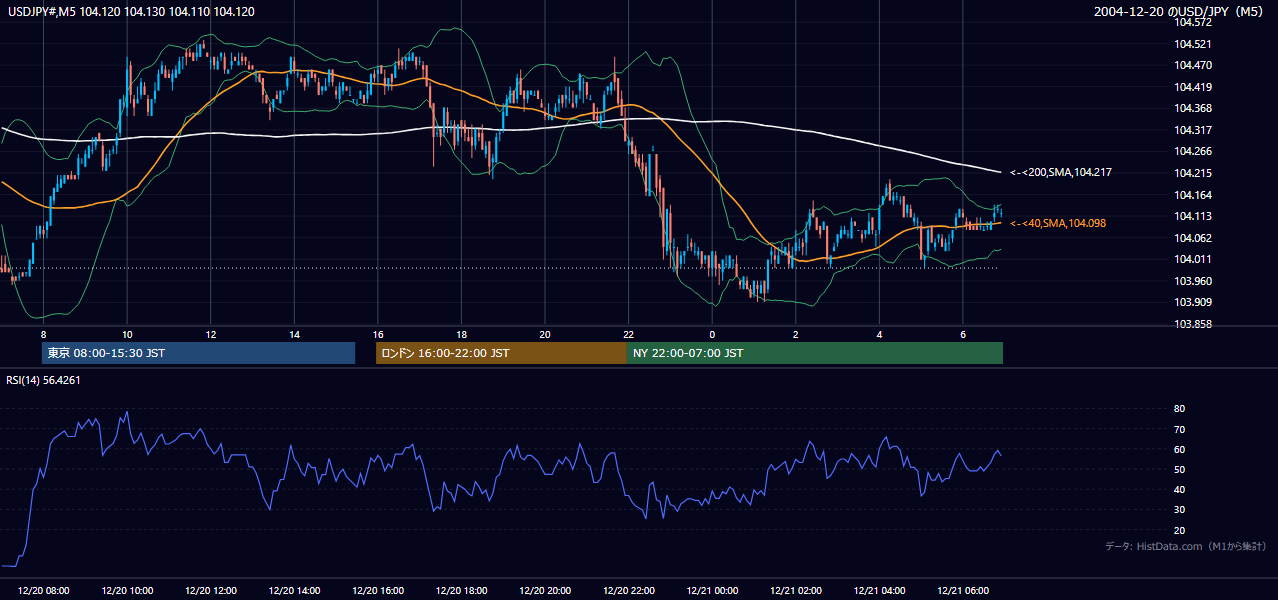
Task: Click the 12/20 18:00 time label
Action: pyautogui.click(x=461, y=591)
